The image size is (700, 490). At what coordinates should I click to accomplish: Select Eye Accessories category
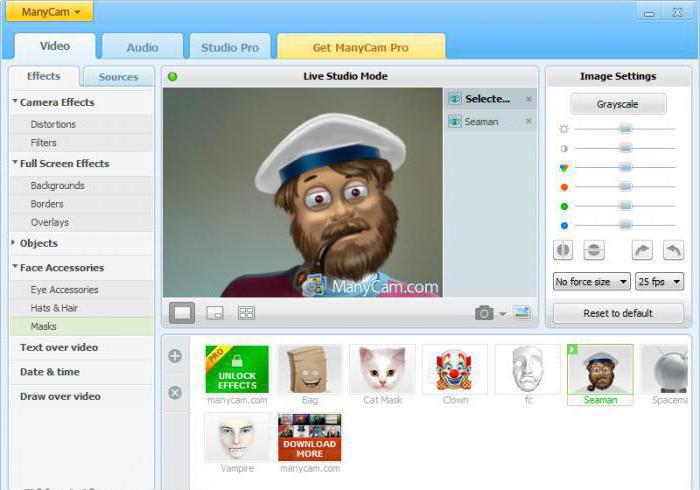click(81, 290)
